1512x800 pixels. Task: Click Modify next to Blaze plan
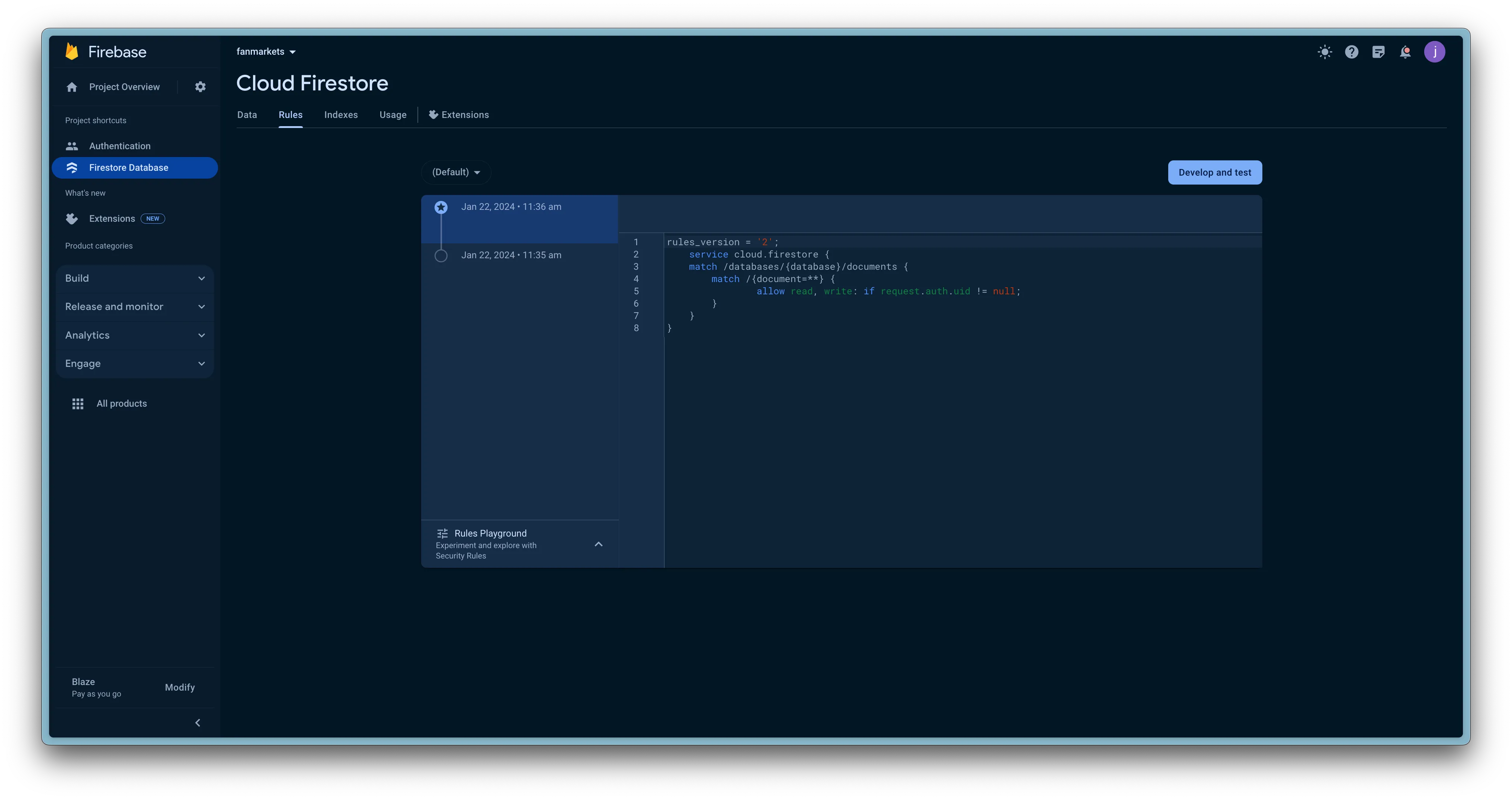click(x=180, y=687)
